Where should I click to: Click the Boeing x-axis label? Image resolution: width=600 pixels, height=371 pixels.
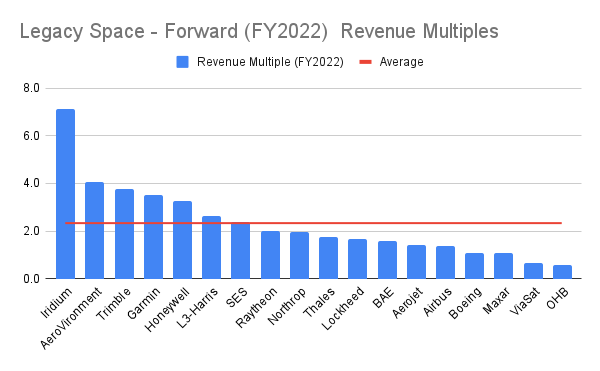pyautogui.click(x=465, y=303)
